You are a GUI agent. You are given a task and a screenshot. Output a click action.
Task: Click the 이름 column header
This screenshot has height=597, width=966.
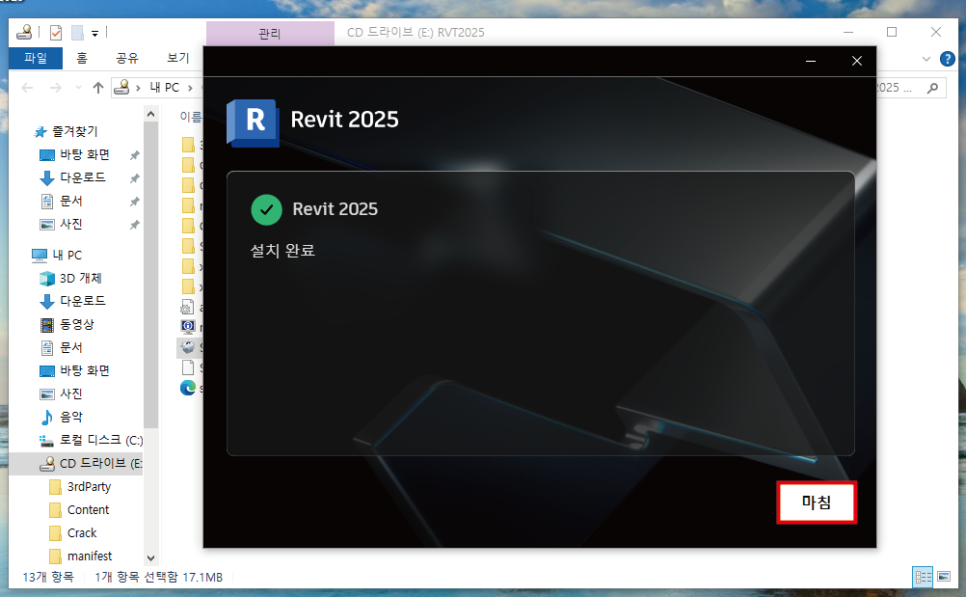[190, 116]
